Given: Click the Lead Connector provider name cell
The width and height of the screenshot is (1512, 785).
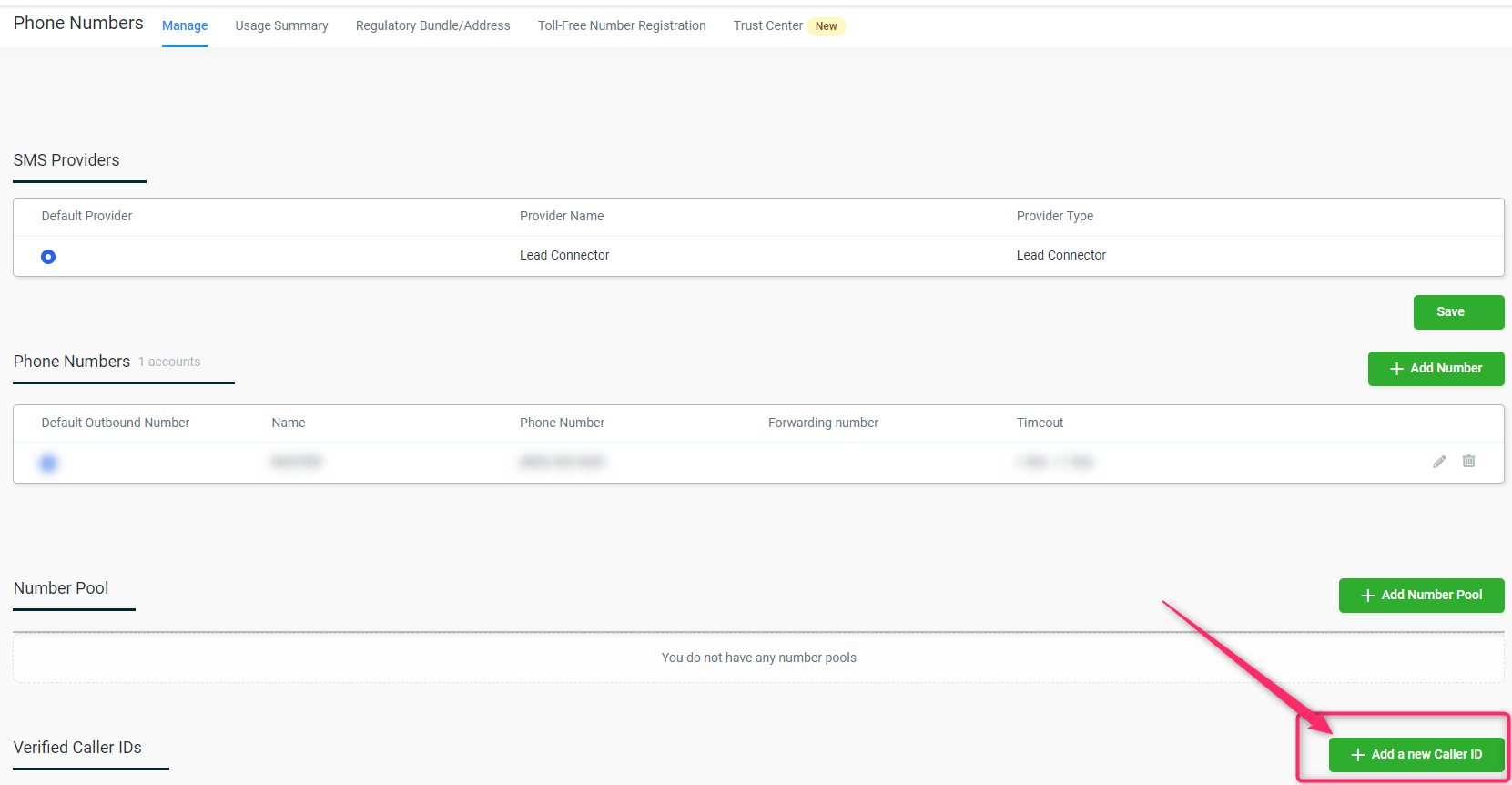Looking at the screenshot, I should coord(564,256).
